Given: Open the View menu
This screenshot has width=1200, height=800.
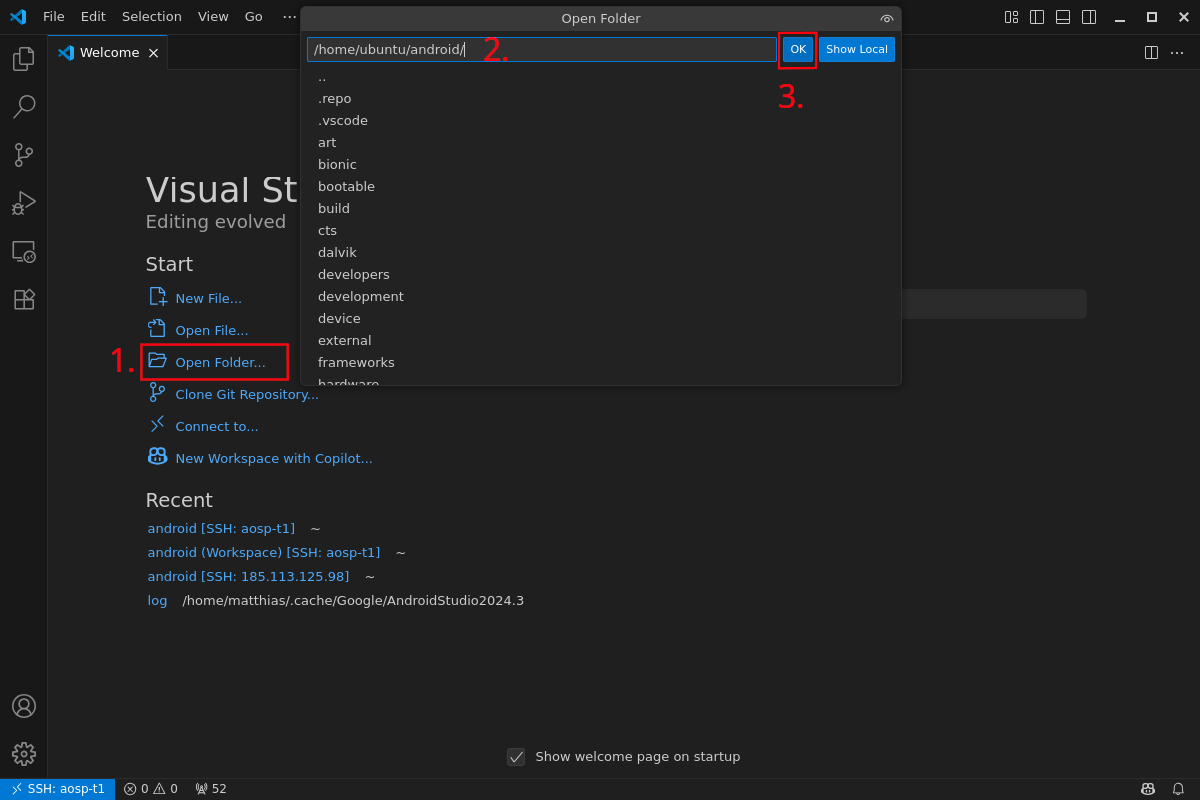Looking at the screenshot, I should (213, 17).
